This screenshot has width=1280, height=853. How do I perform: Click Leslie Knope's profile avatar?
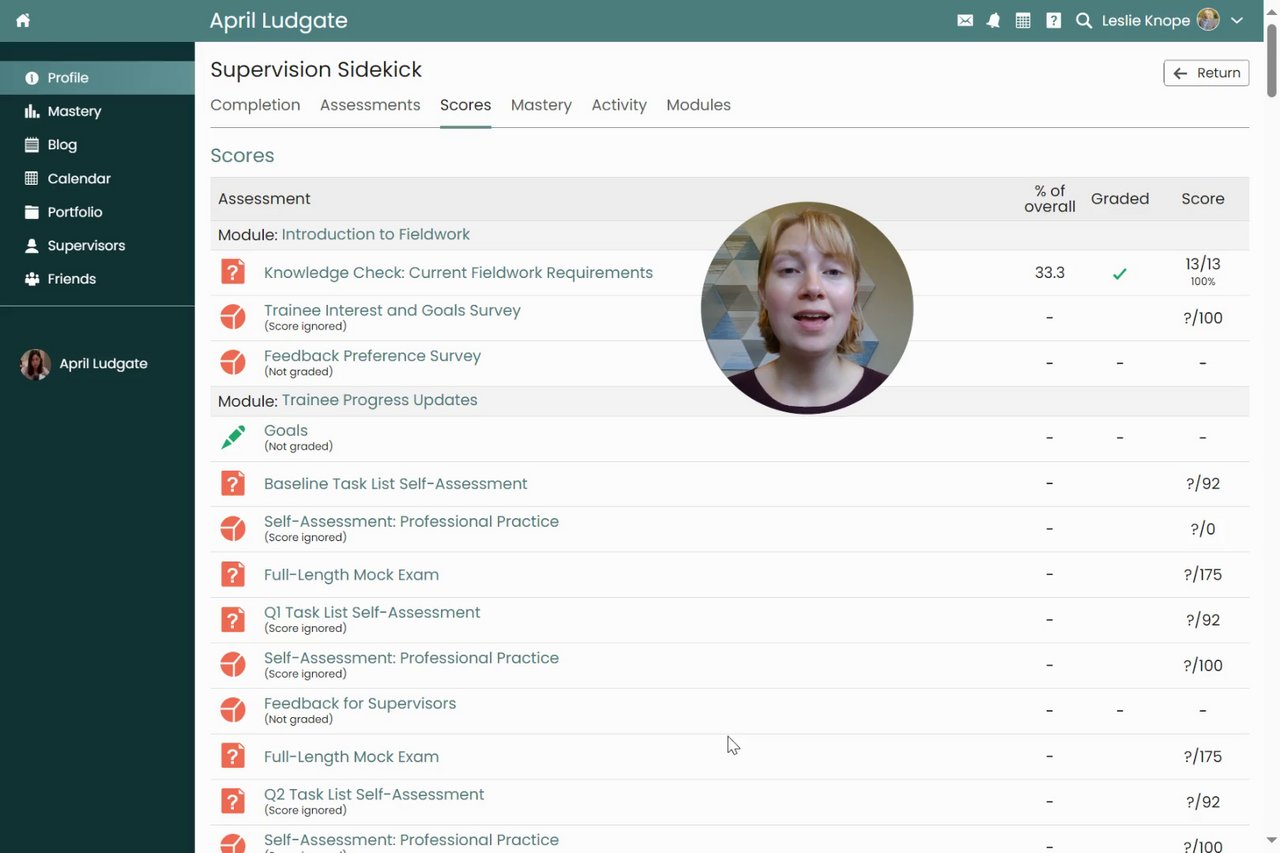pos(1208,20)
